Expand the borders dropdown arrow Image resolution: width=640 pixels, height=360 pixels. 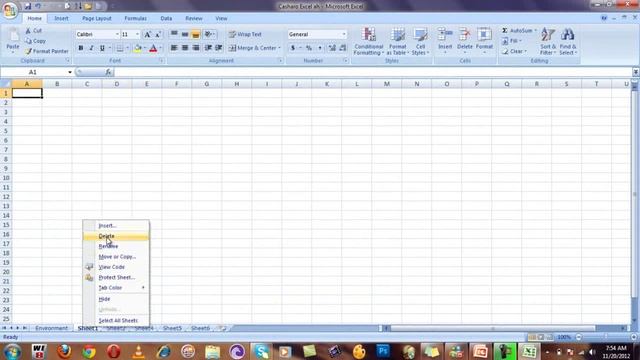pos(127,48)
